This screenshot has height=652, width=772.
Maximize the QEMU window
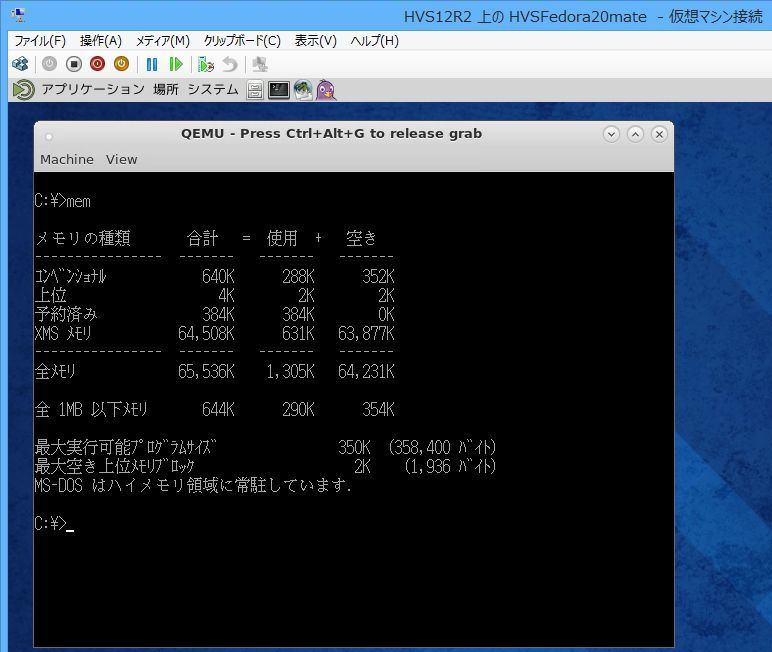click(x=635, y=134)
